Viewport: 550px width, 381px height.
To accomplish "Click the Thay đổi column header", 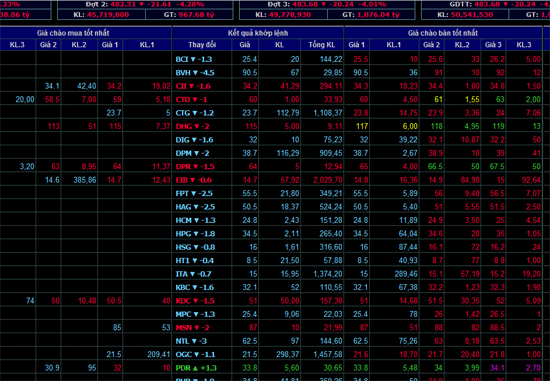I will pos(202,45).
